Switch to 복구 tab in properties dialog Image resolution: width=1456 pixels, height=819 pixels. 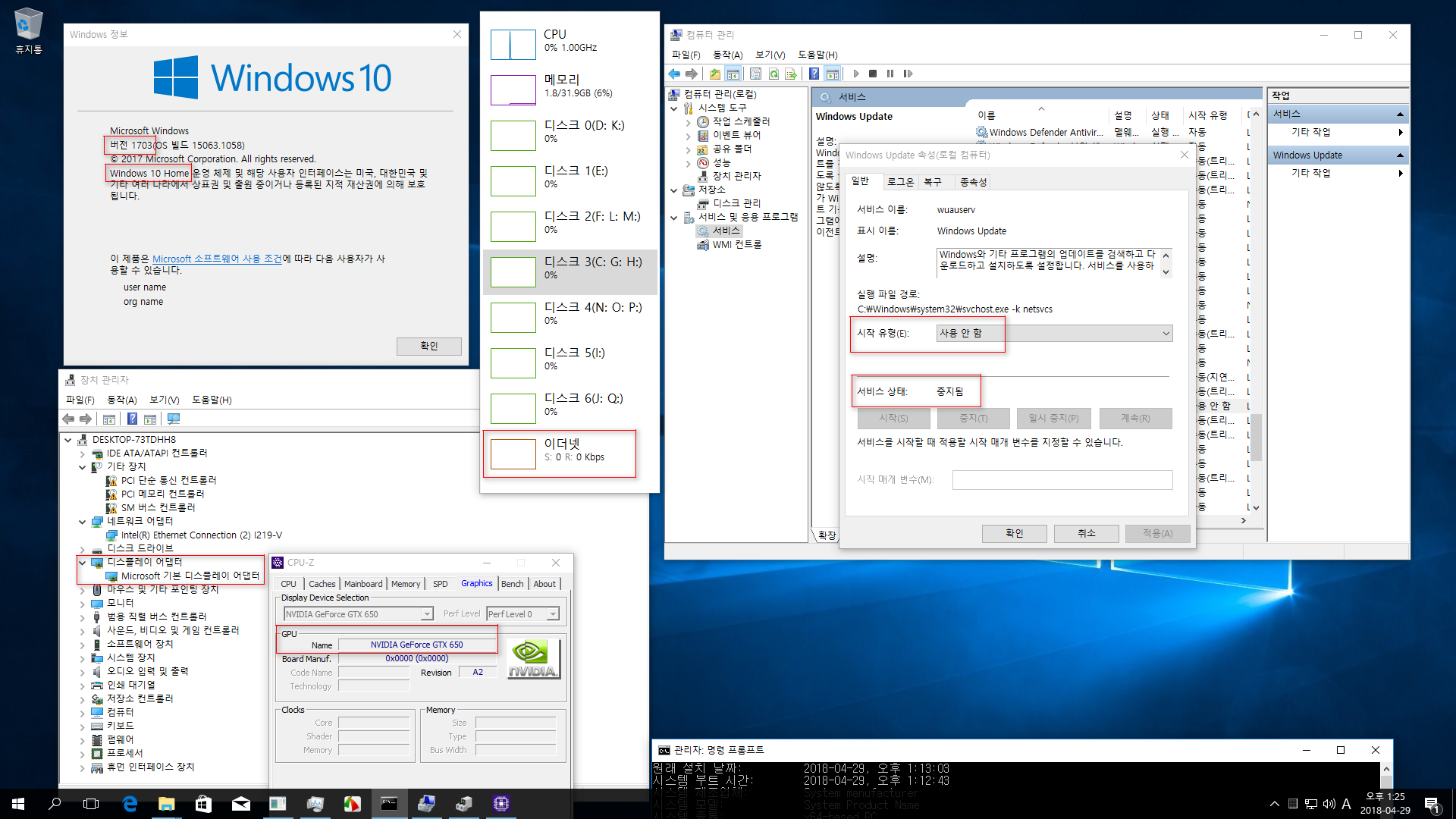[x=933, y=182]
